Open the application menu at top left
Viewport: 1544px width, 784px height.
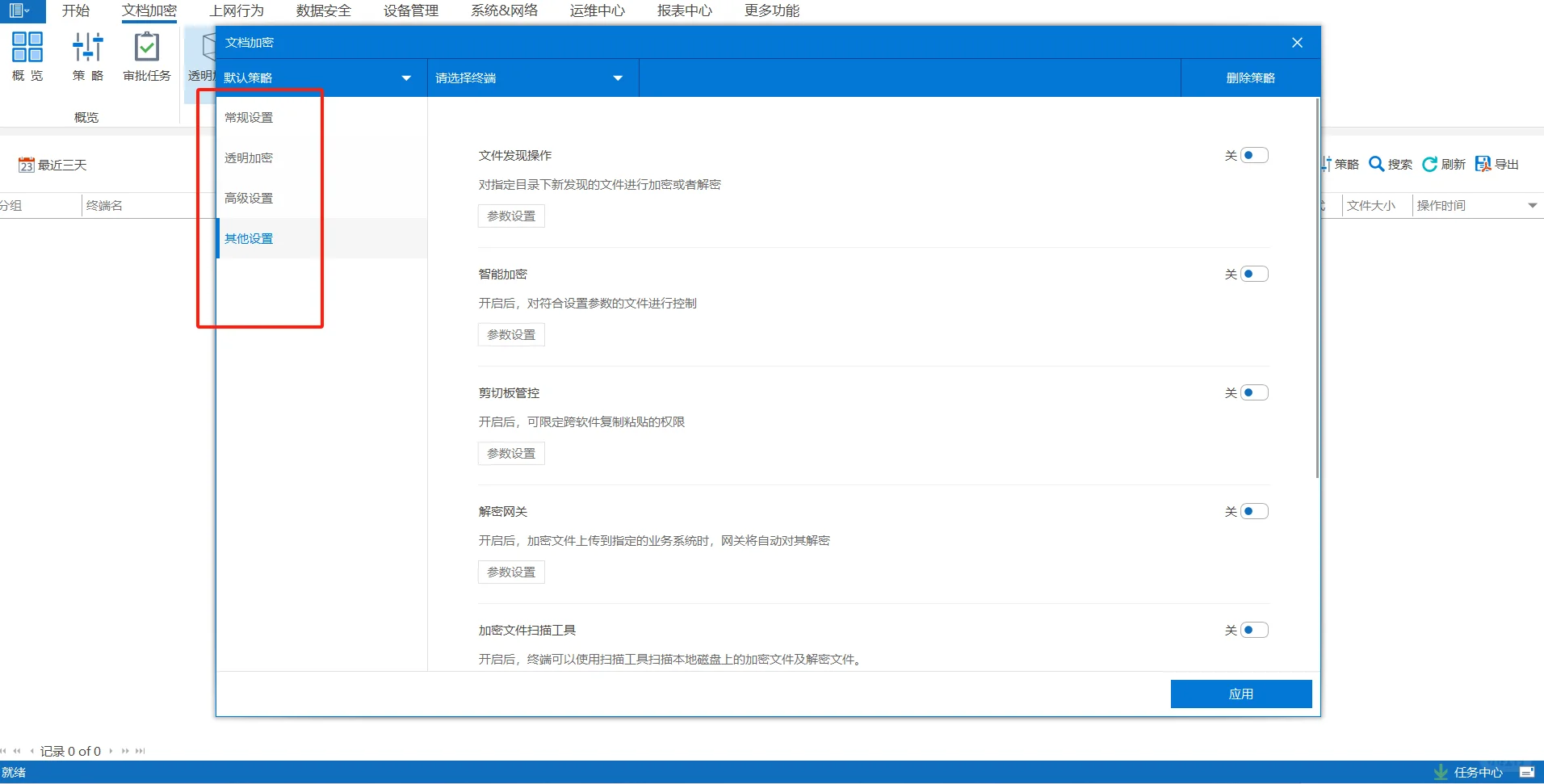(18, 10)
